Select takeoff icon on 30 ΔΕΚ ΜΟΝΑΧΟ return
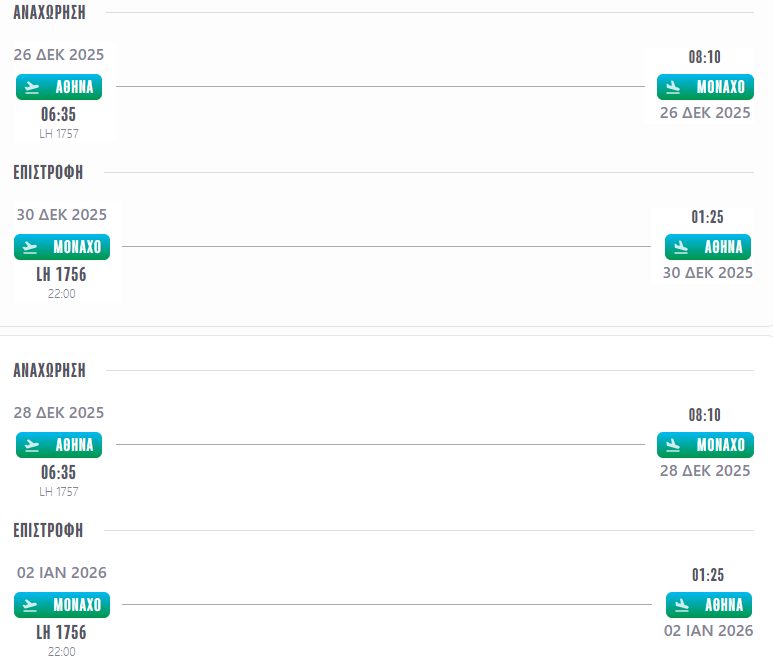The width and height of the screenshot is (773, 658). (x=31, y=247)
